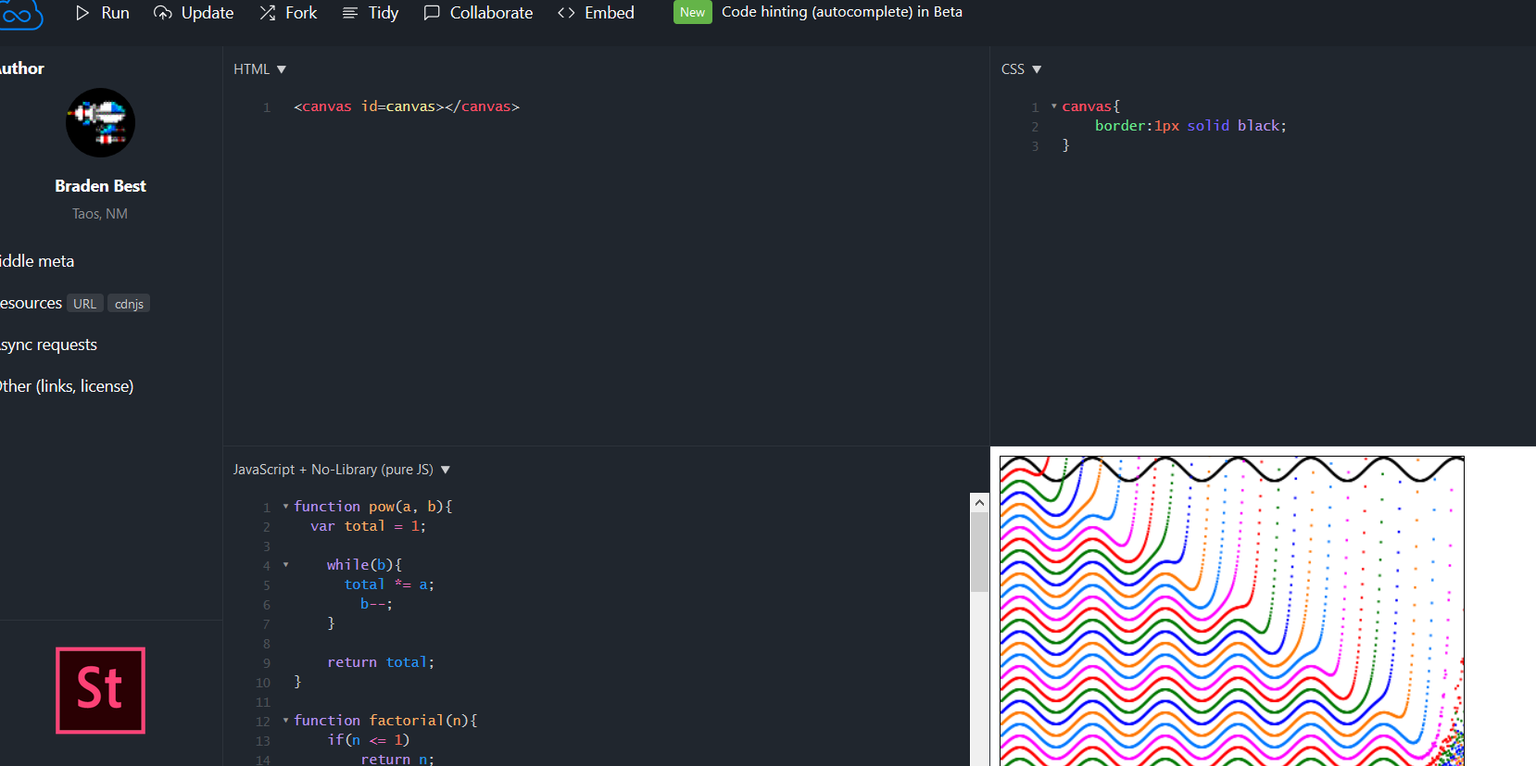Open the CSS panel dropdown
1536x766 pixels.
click(x=1021, y=69)
